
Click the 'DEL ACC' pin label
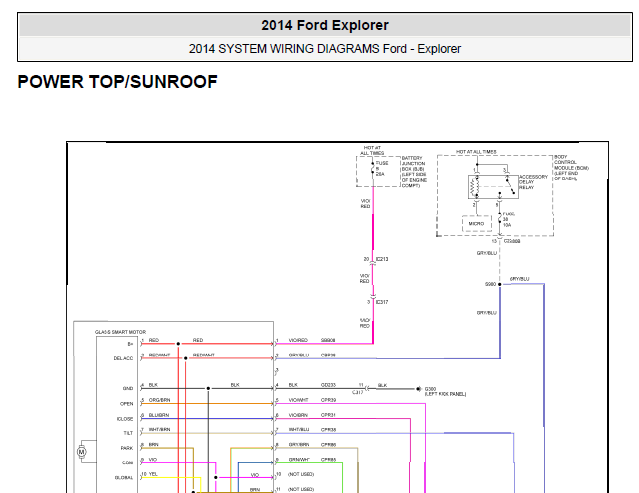tap(123, 358)
